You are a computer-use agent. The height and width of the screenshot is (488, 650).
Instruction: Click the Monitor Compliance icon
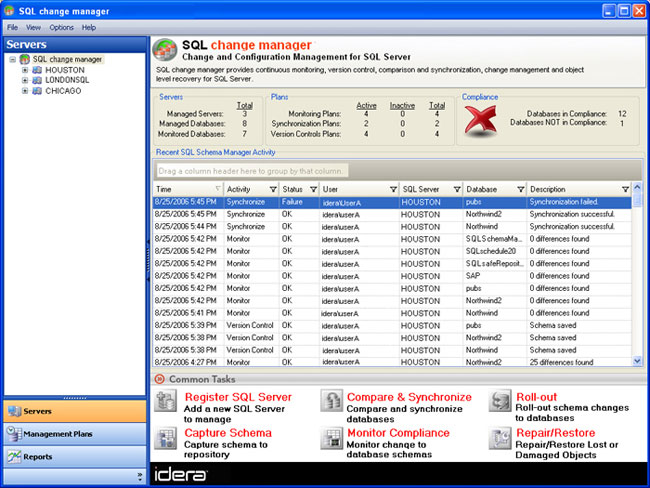tap(332, 438)
